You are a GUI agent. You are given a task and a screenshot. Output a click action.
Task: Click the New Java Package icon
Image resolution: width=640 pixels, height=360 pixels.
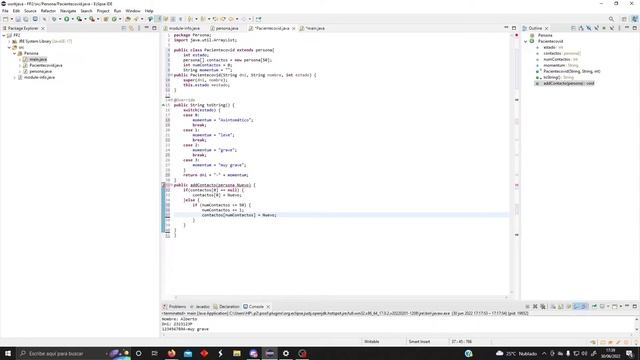pyautogui.click(x=106, y=19)
